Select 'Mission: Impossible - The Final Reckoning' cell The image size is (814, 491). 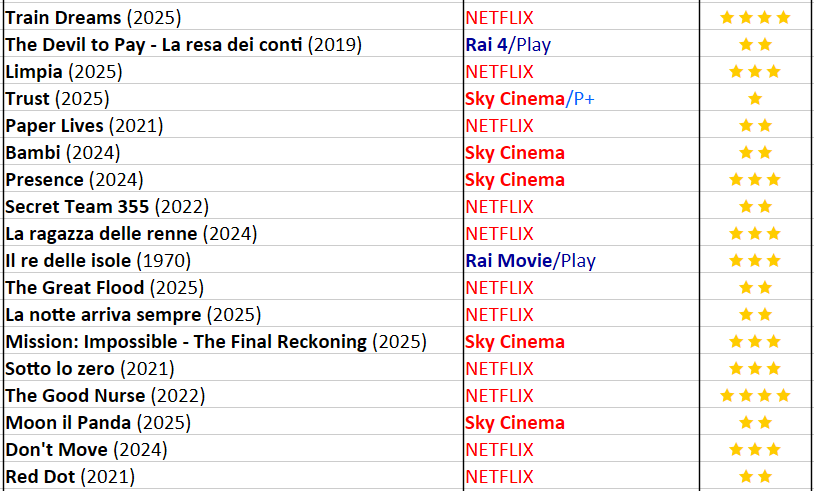(x=233, y=341)
